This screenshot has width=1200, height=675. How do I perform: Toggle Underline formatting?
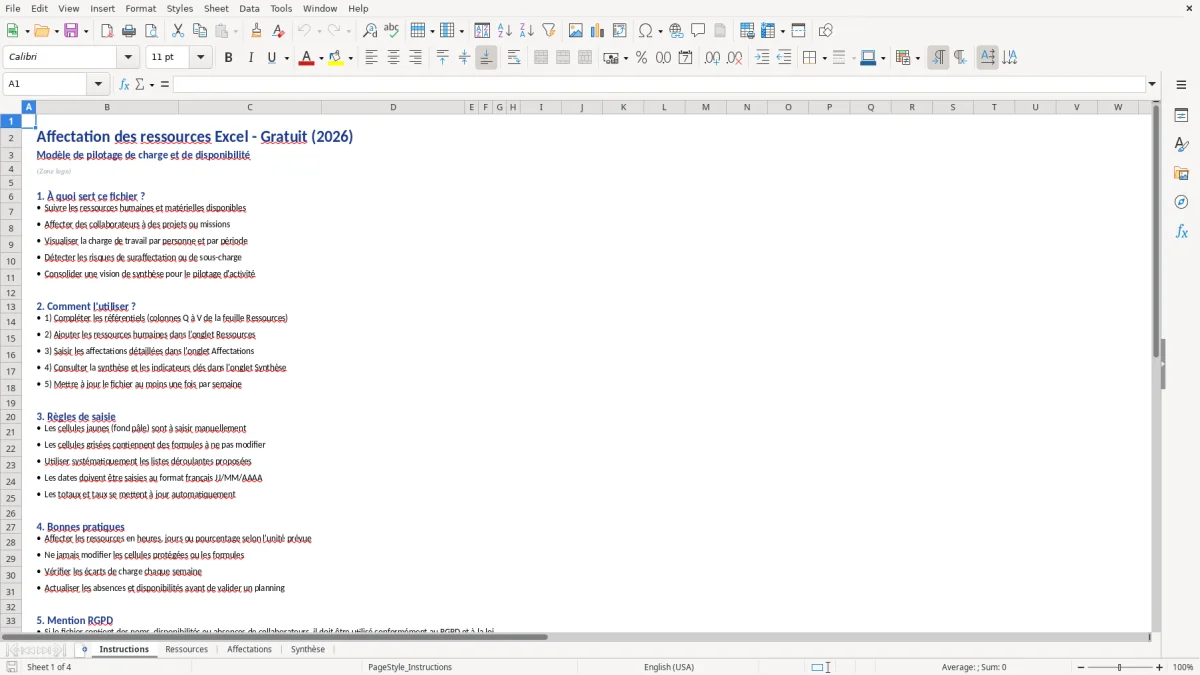[x=272, y=58]
